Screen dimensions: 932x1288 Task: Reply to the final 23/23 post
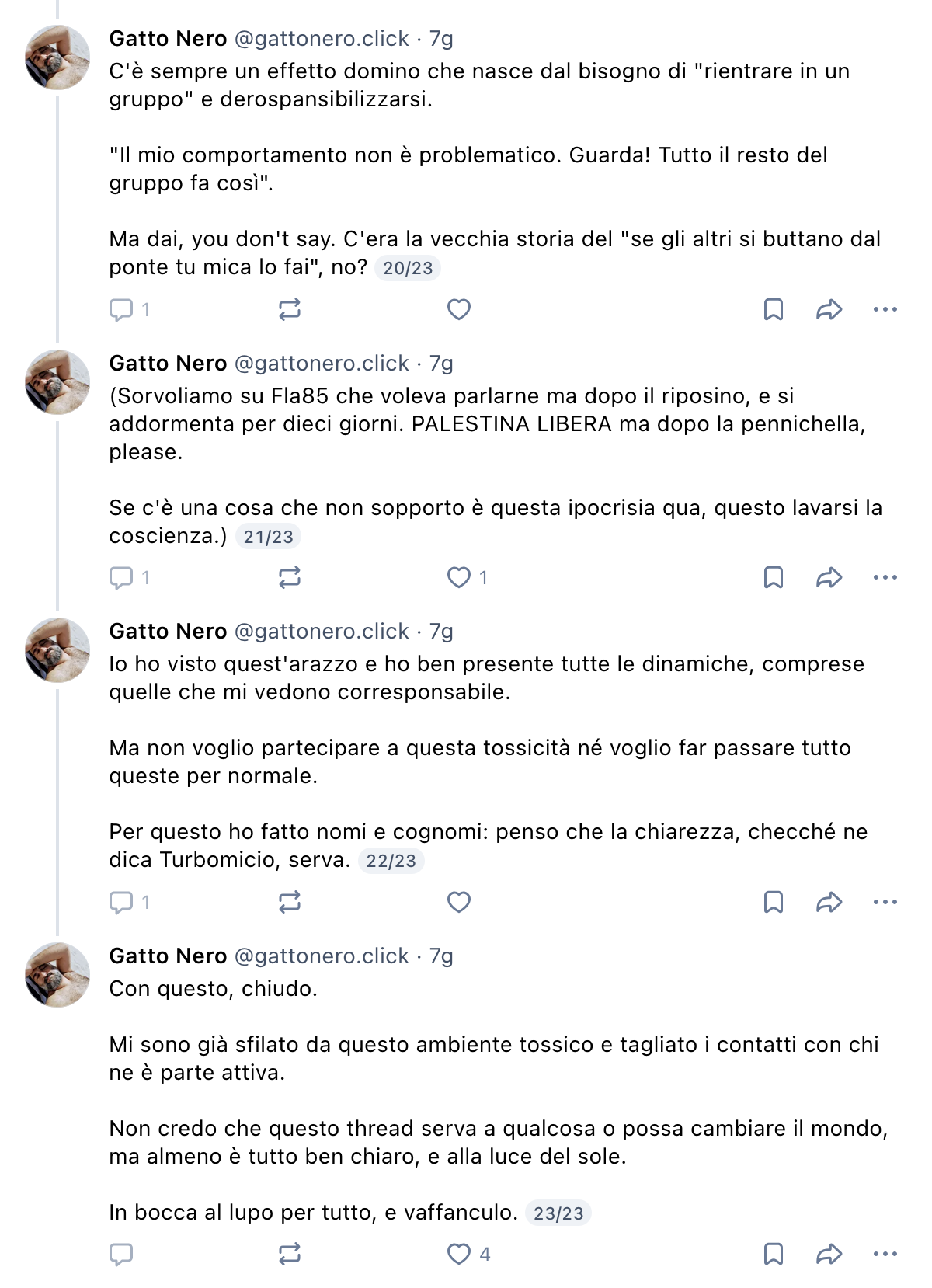point(121,1255)
